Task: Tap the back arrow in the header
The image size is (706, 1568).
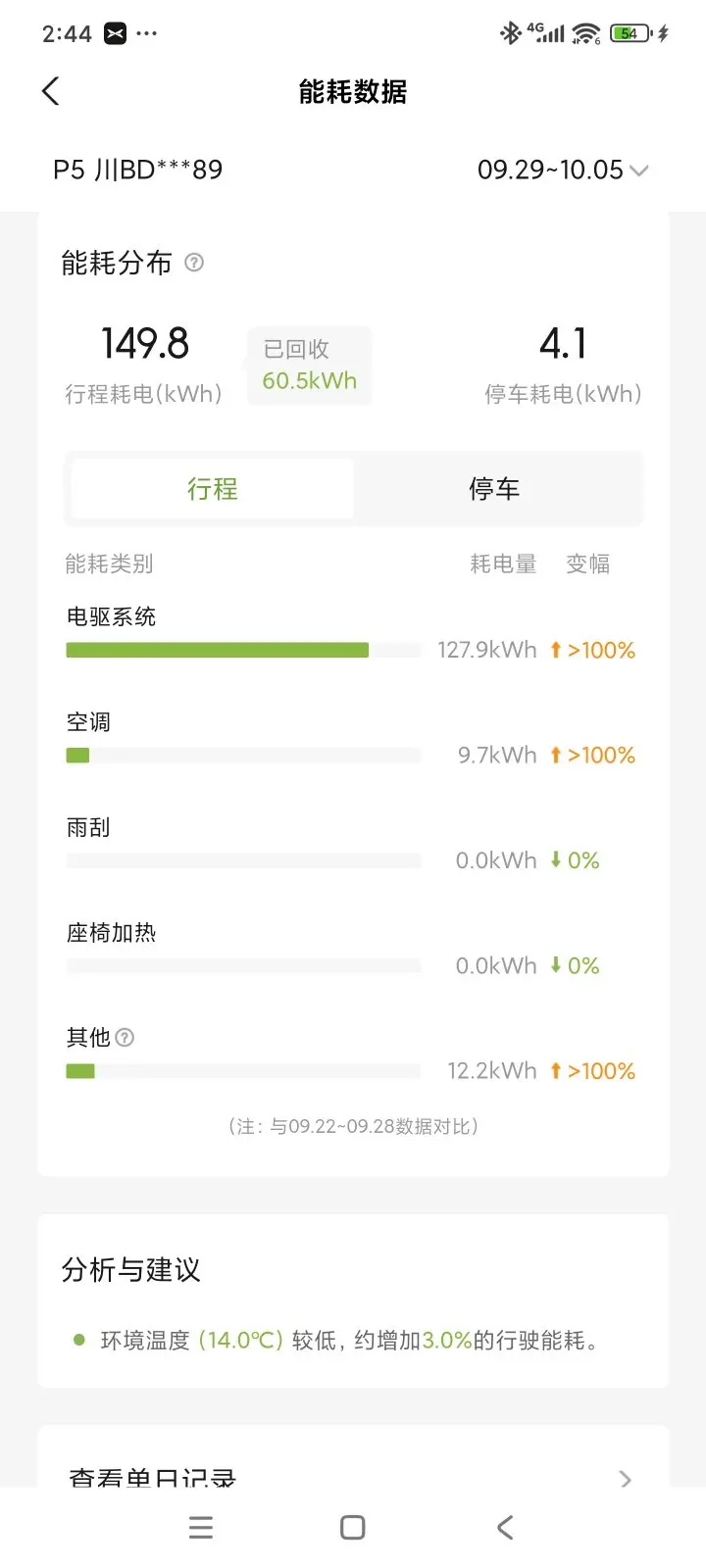Action: (51, 92)
